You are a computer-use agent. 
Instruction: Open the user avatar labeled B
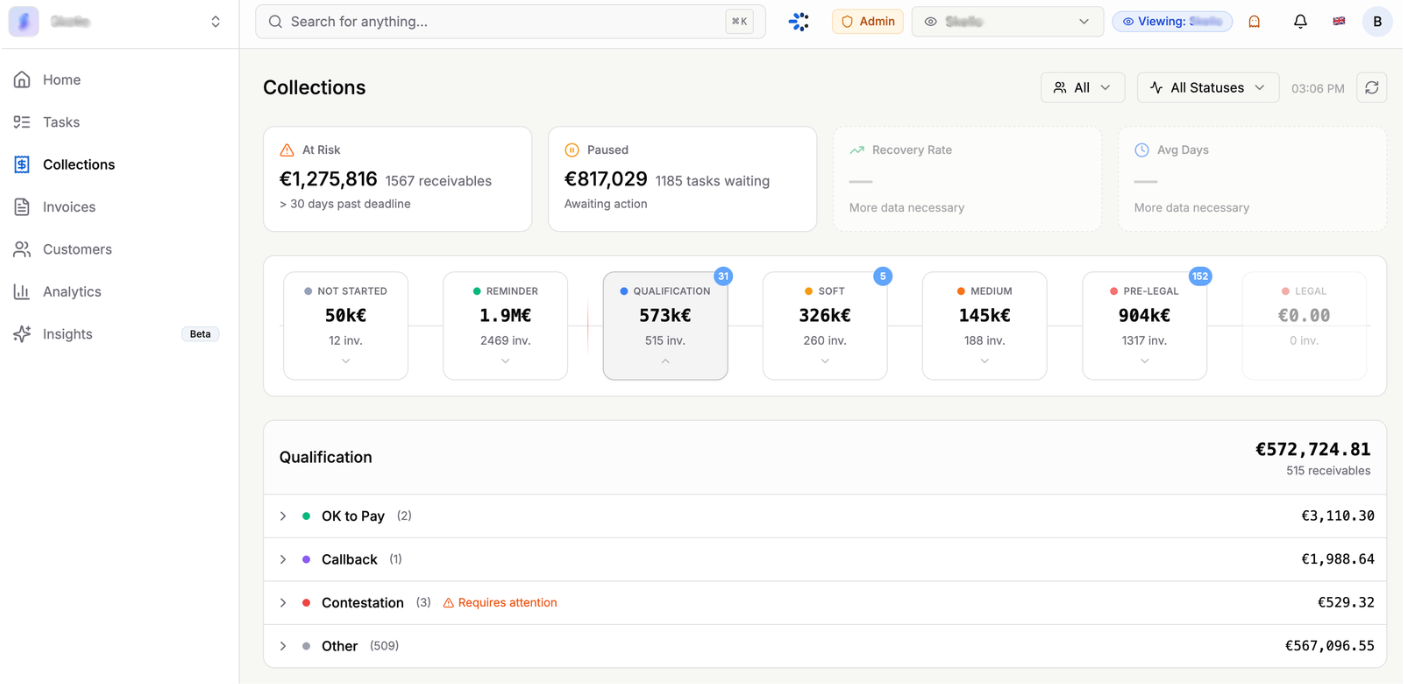(1377, 21)
